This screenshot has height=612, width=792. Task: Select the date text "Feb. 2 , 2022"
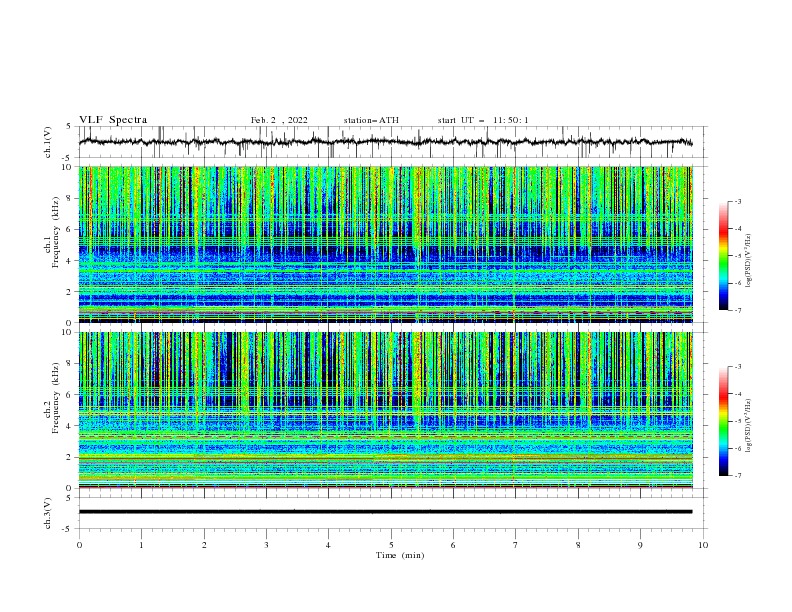(x=279, y=120)
